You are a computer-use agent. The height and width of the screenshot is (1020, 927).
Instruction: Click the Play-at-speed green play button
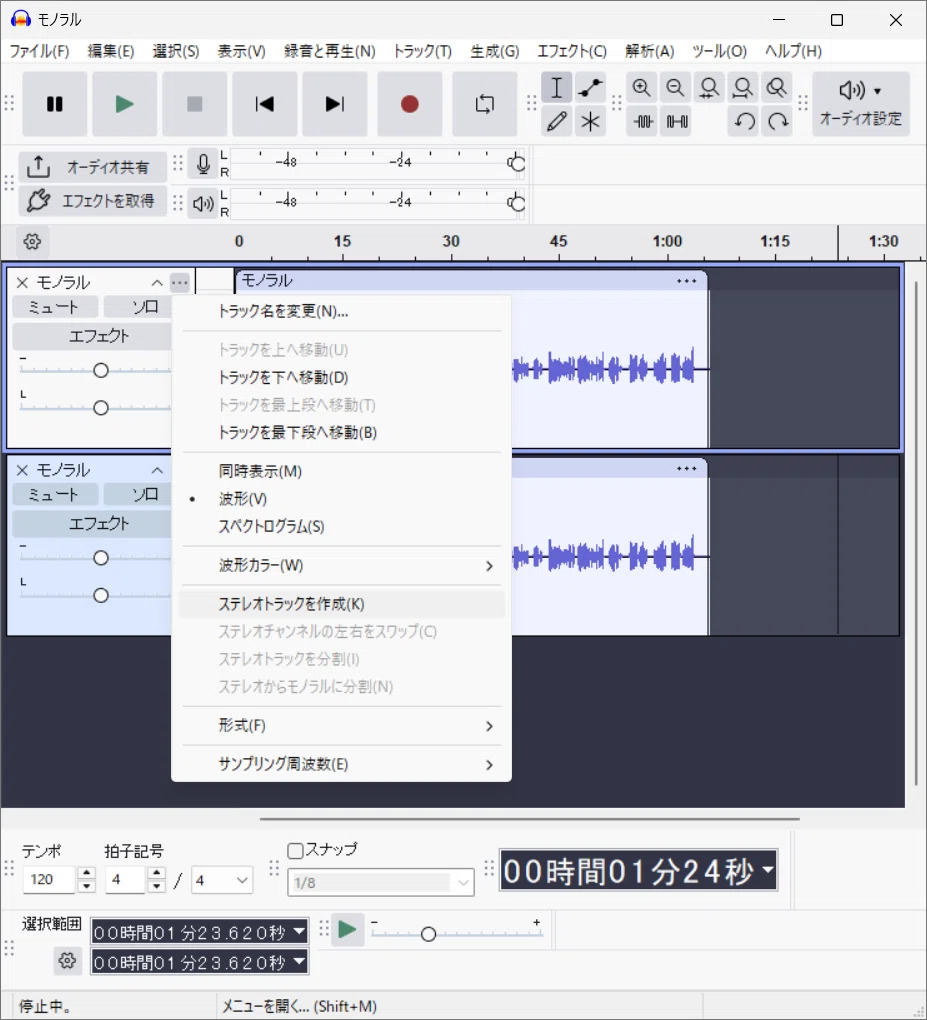(347, 930)
